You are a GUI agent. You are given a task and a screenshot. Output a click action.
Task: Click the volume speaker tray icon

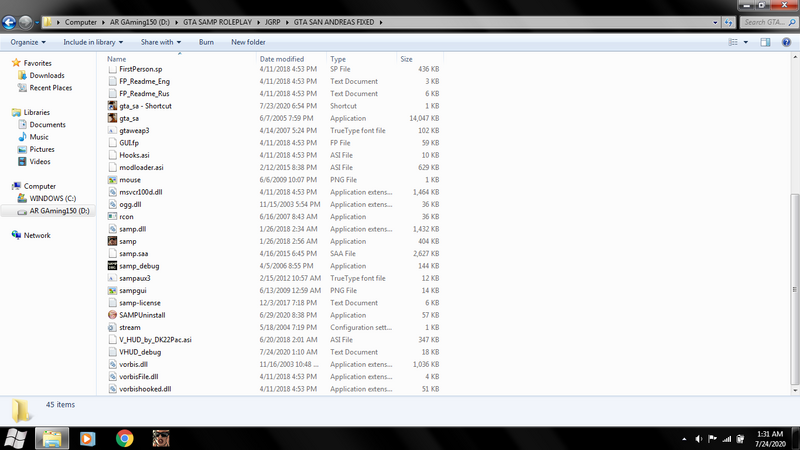click(x=699, y=439)
